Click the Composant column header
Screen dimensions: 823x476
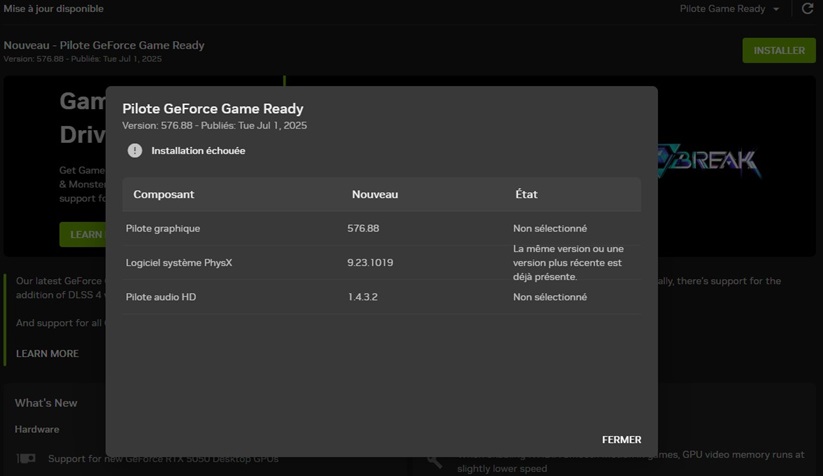[x=164, y=194]
